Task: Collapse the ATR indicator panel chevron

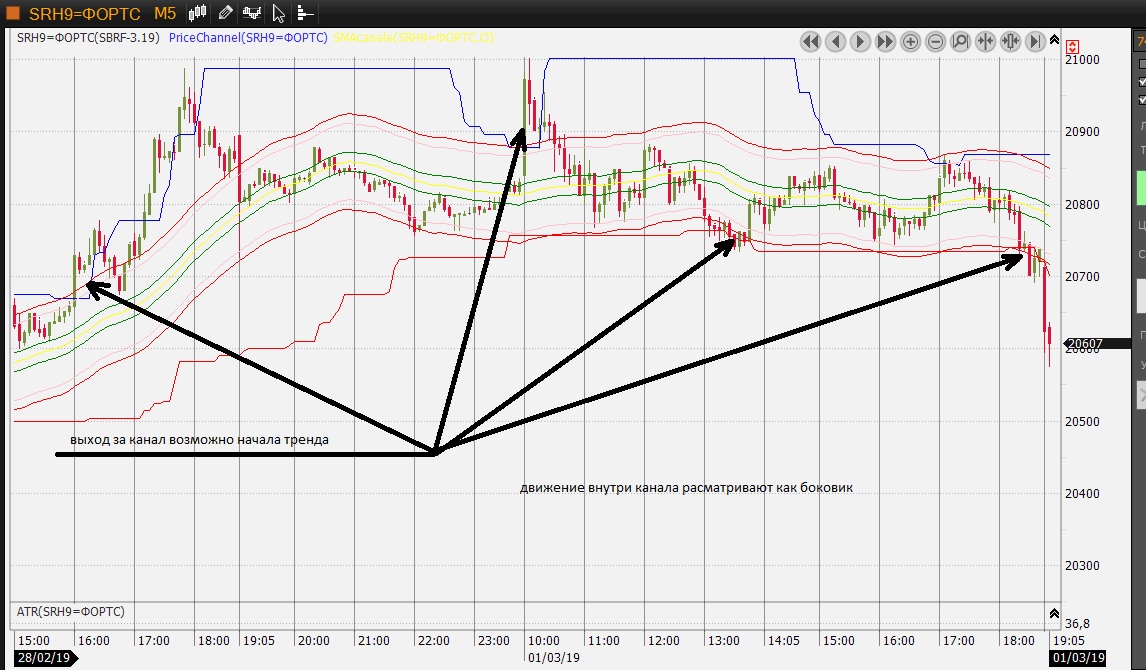Action: pos(1054,612)
